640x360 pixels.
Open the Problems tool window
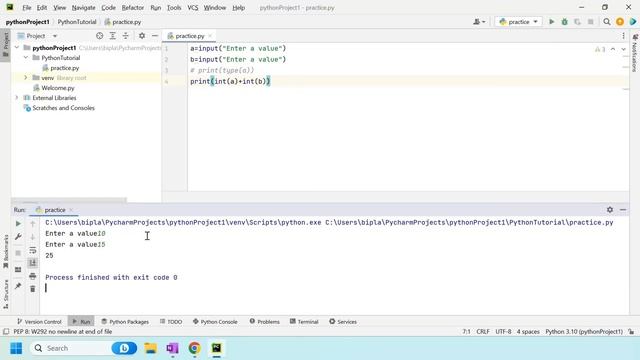[x=264, y=322]
